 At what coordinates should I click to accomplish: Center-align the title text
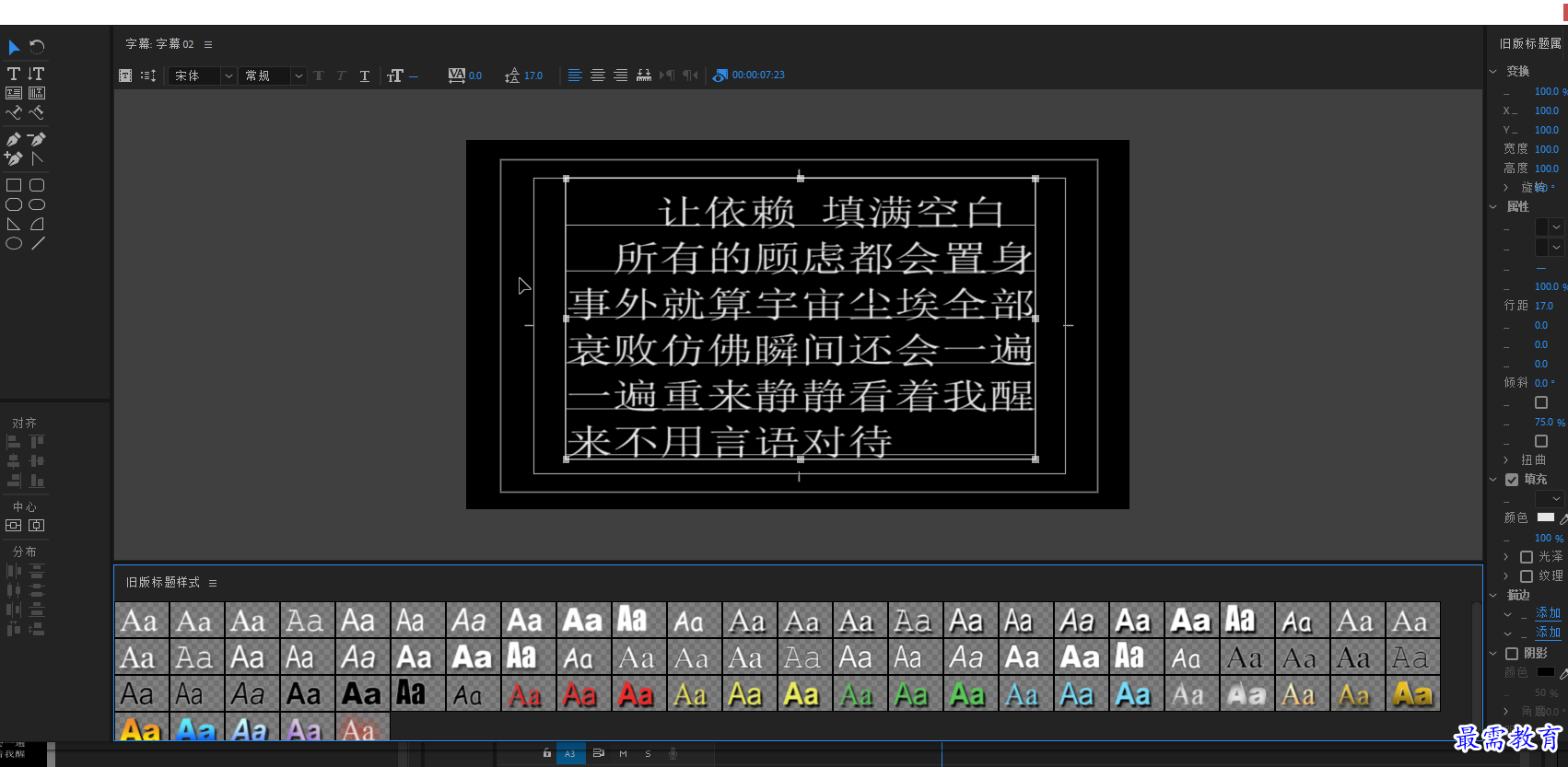pos(598,76)
